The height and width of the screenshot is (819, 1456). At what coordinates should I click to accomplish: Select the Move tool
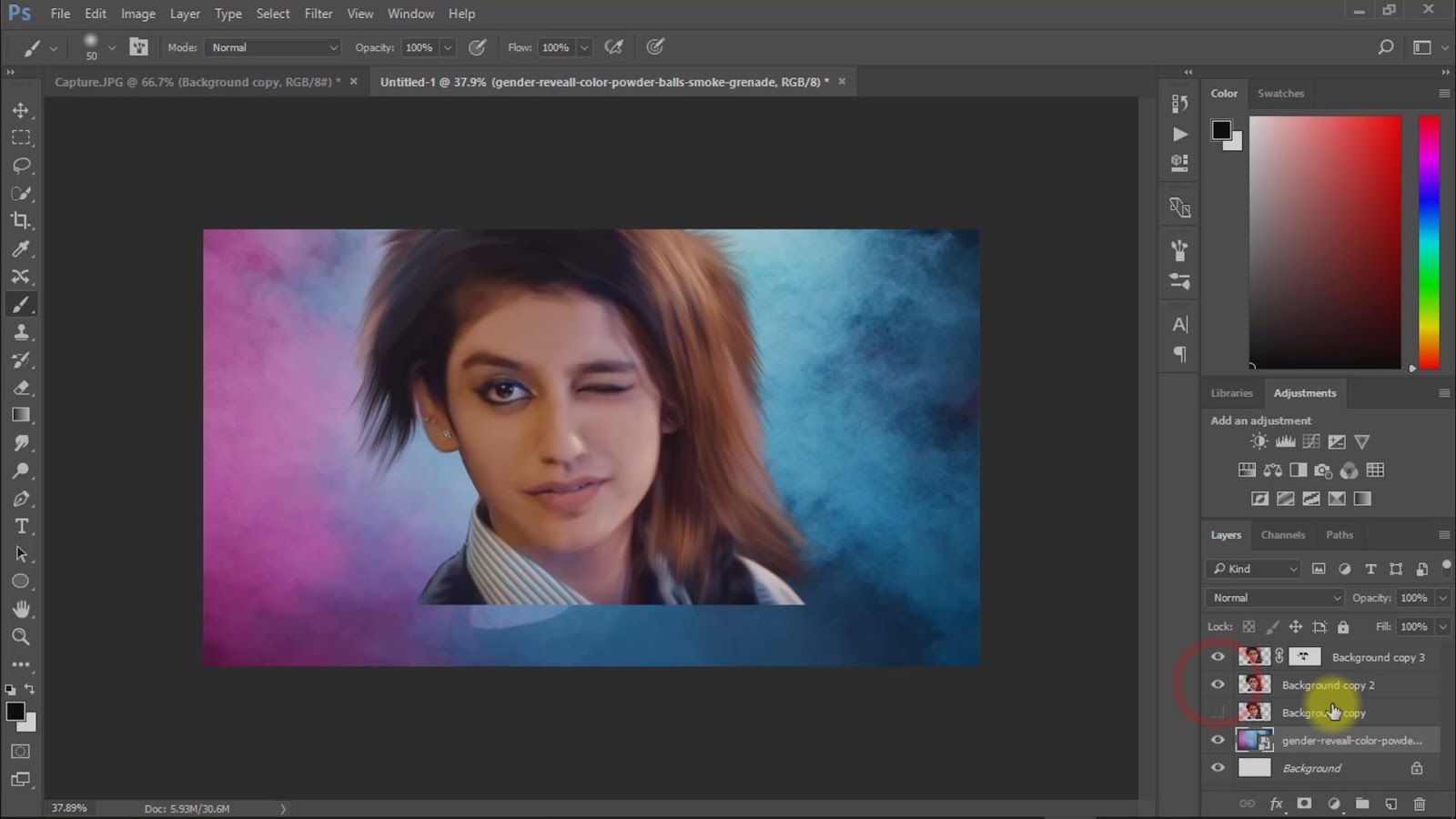(22, 110)
